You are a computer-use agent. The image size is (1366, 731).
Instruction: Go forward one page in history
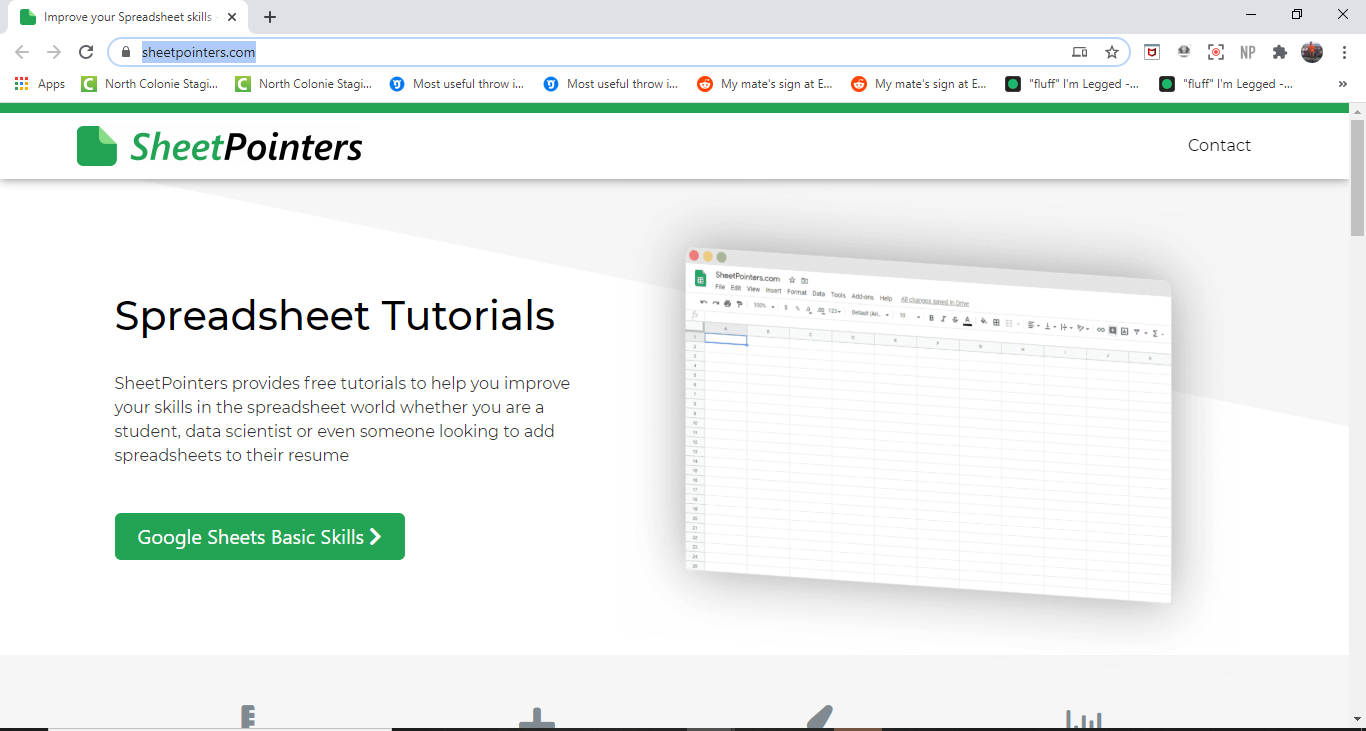[x=54, y=52]
